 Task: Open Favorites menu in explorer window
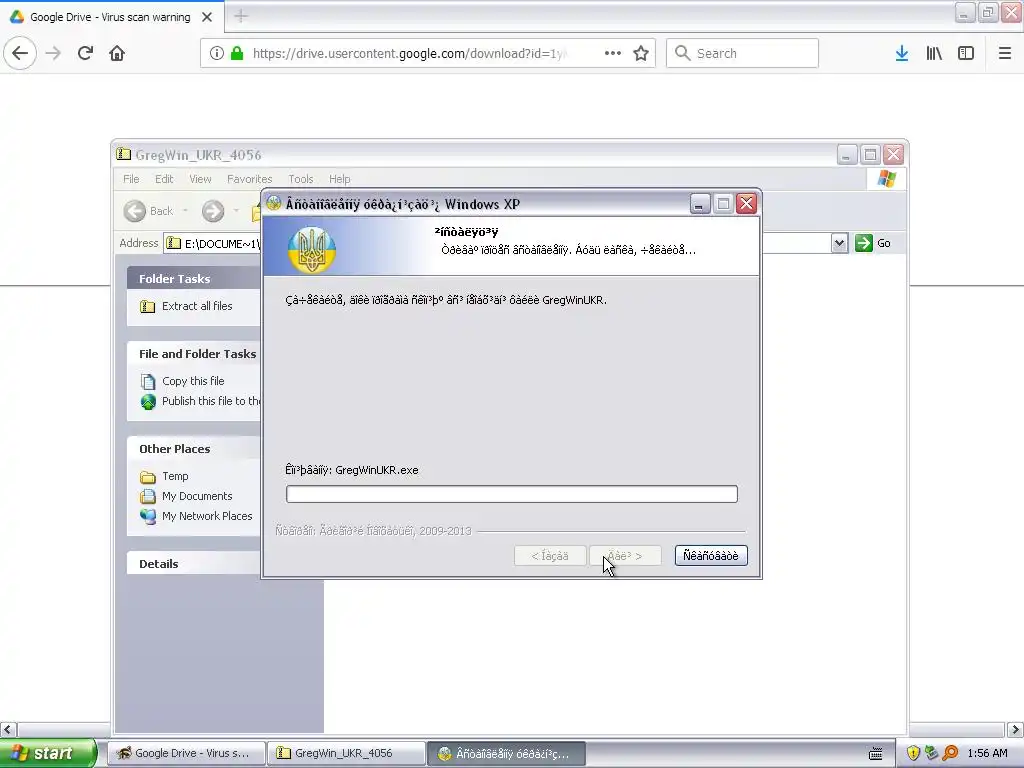(249, 178)
